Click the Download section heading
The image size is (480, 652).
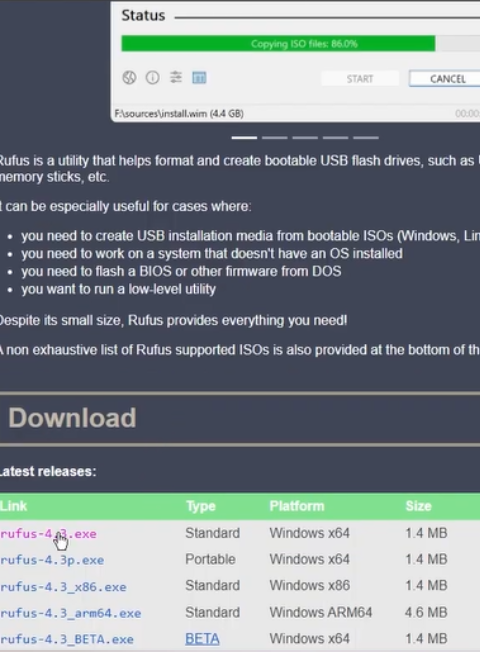(72, 417)
